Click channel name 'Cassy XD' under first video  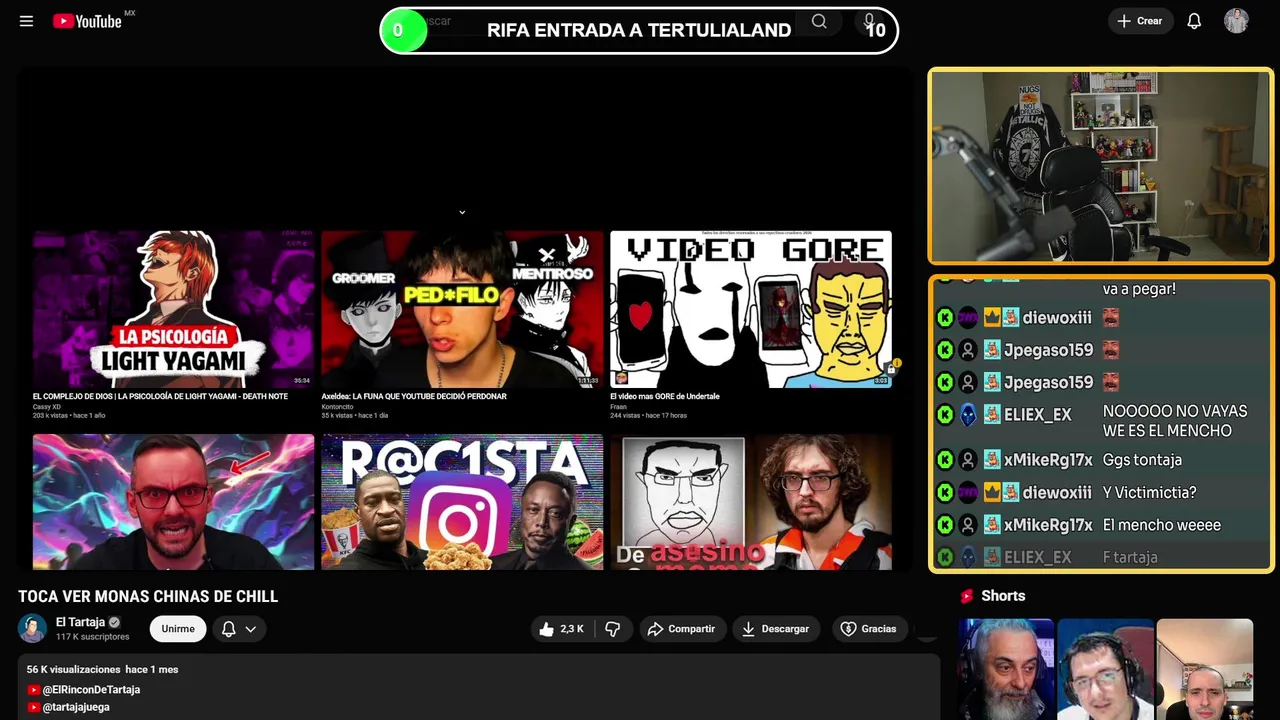pos(47,407)
